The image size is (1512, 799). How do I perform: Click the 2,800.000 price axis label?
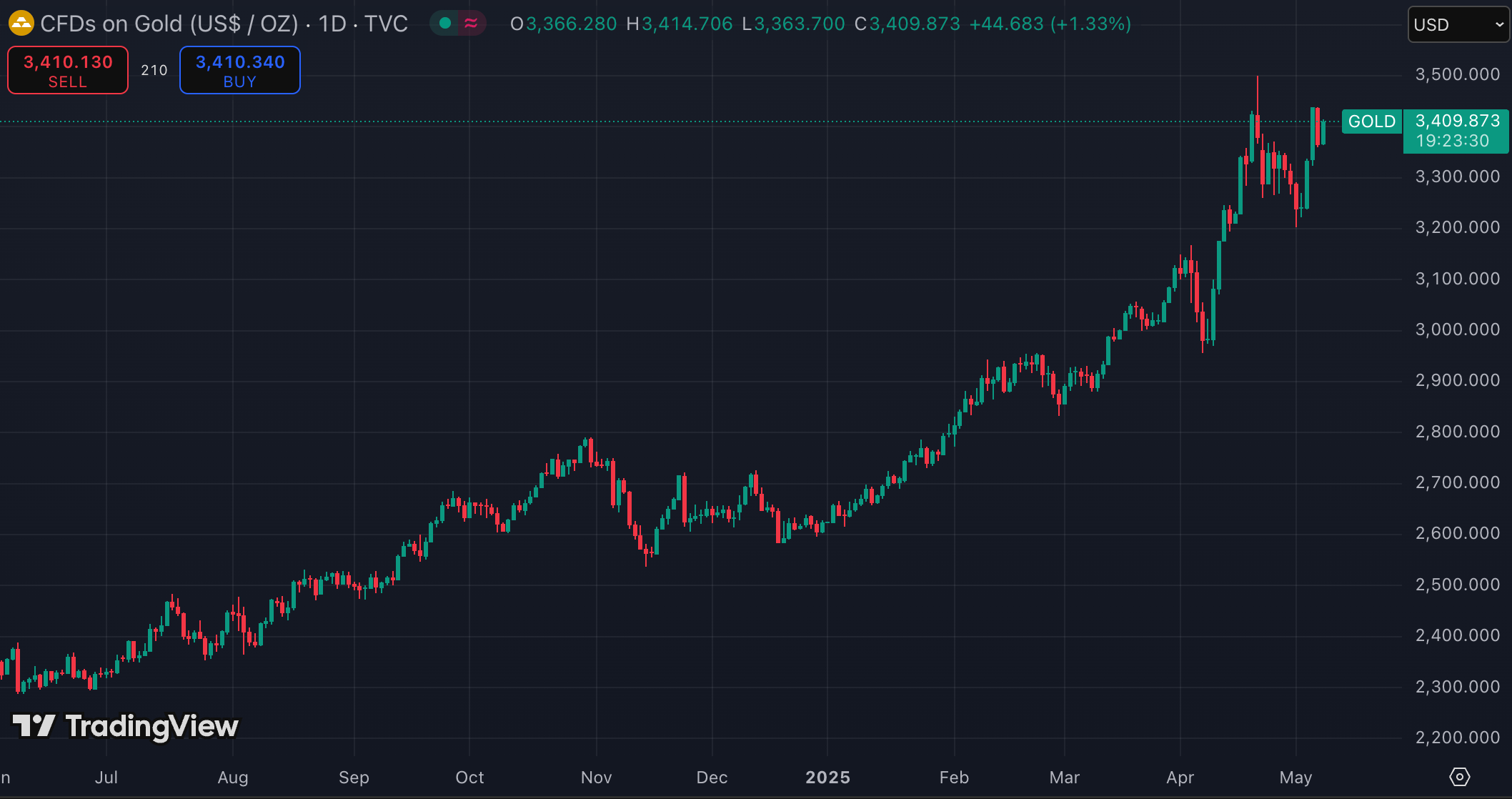click(1457, 432)
